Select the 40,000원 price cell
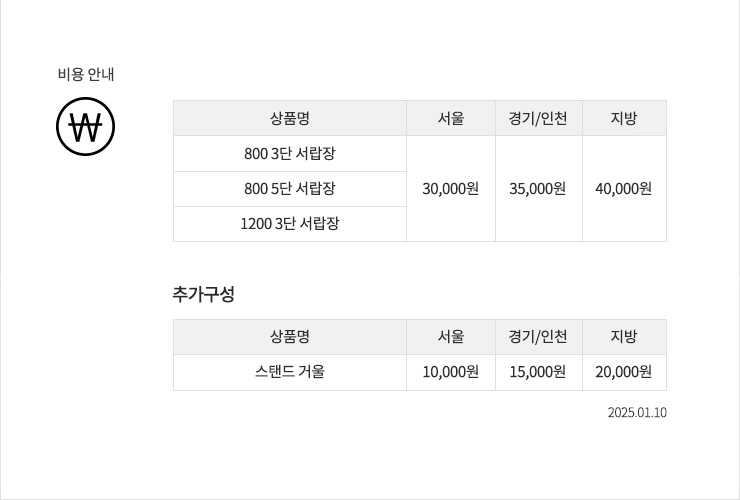Image resolution: width=740 pixels, height=500 pixels. 624,189
